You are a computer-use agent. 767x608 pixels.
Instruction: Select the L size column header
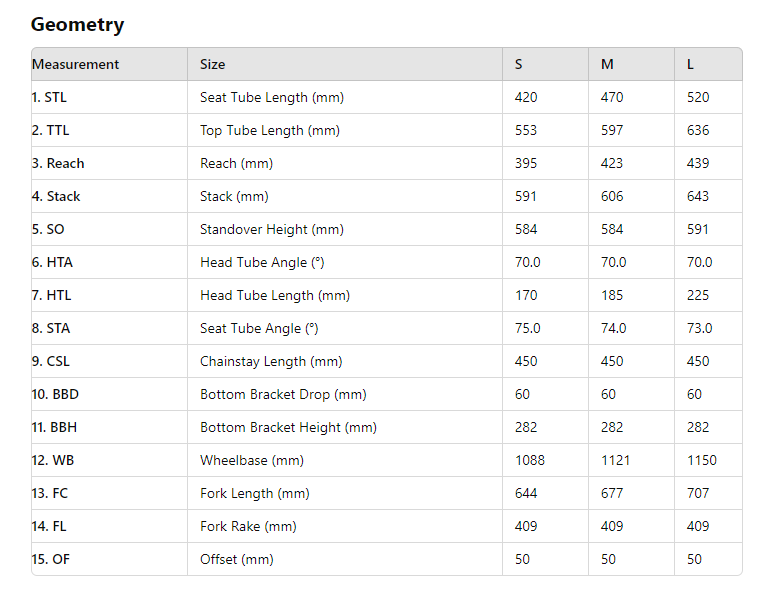tap(690, 64)
